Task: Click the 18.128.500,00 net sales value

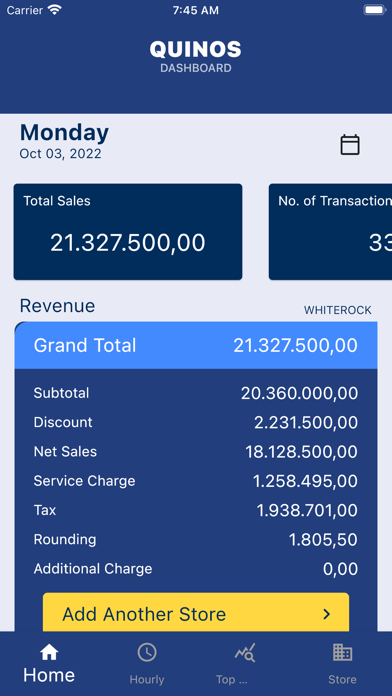Action: 301,452
